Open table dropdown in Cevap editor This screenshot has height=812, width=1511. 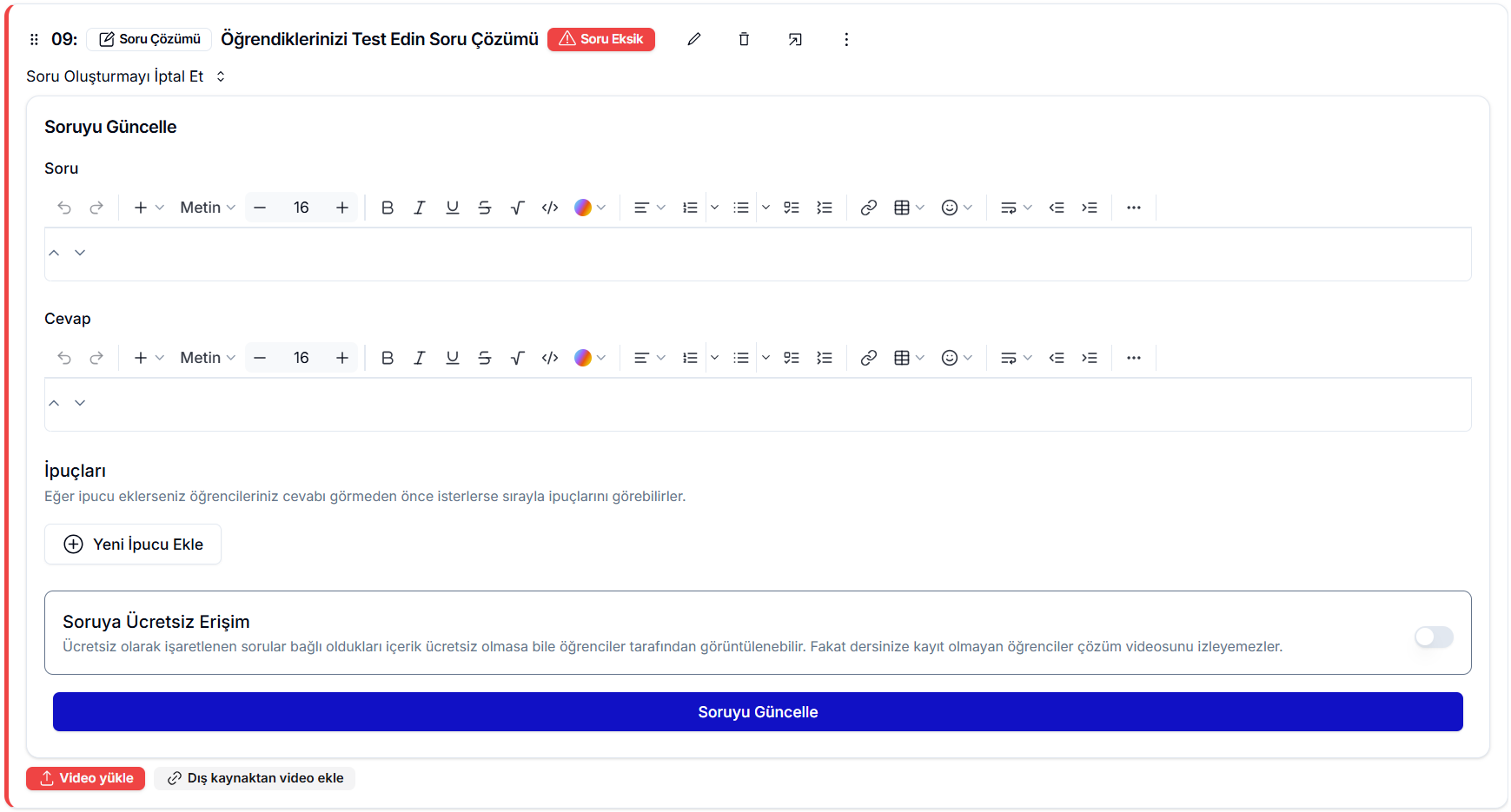(909, 358)
